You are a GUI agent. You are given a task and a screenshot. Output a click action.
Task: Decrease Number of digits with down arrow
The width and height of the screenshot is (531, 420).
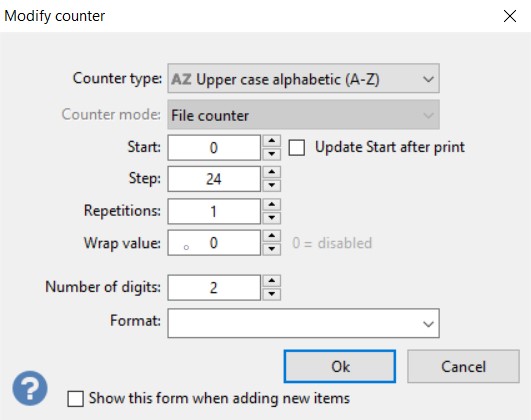tap(272, 294)
